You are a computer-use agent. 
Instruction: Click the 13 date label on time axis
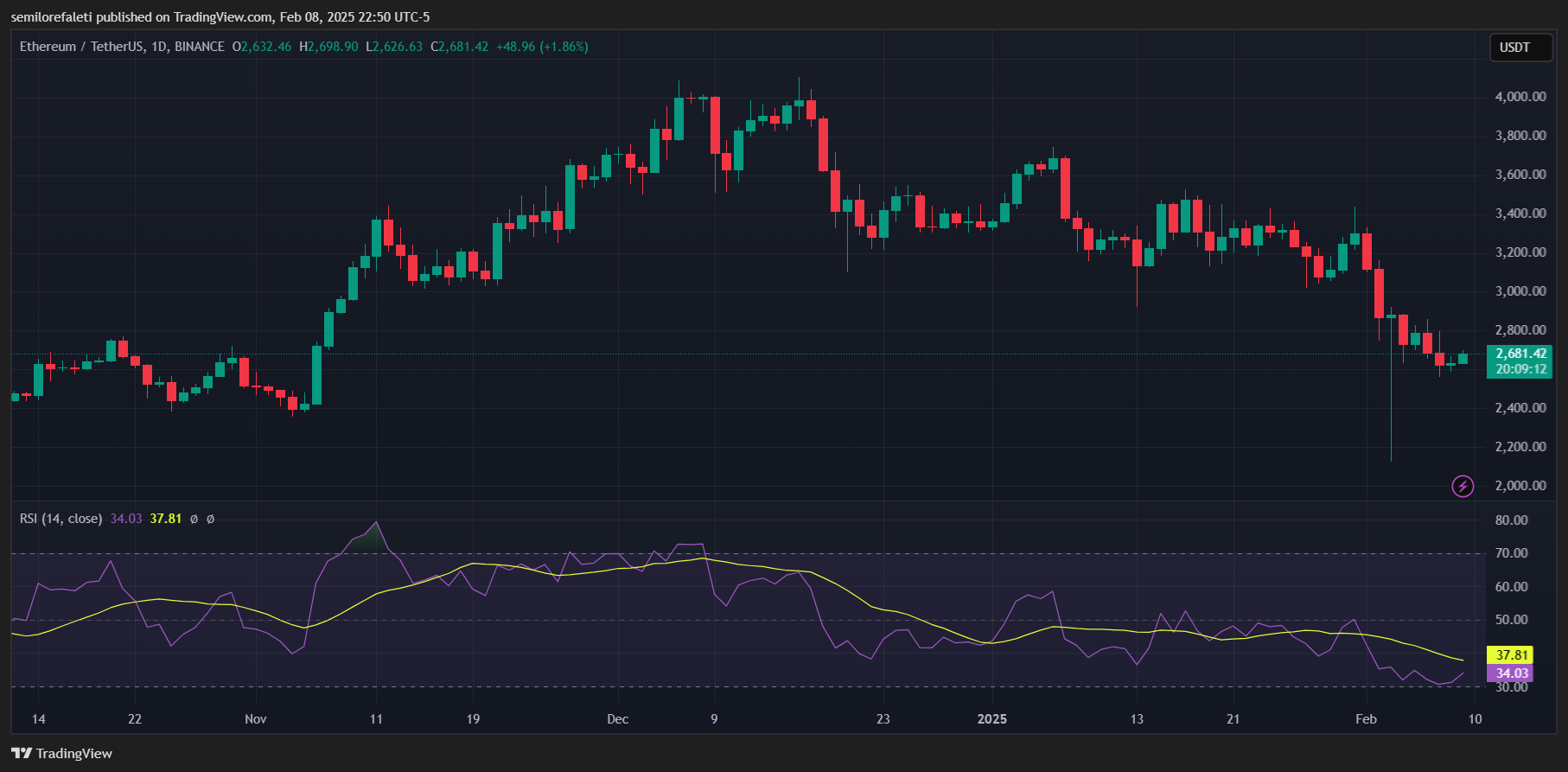[1137, 719]
